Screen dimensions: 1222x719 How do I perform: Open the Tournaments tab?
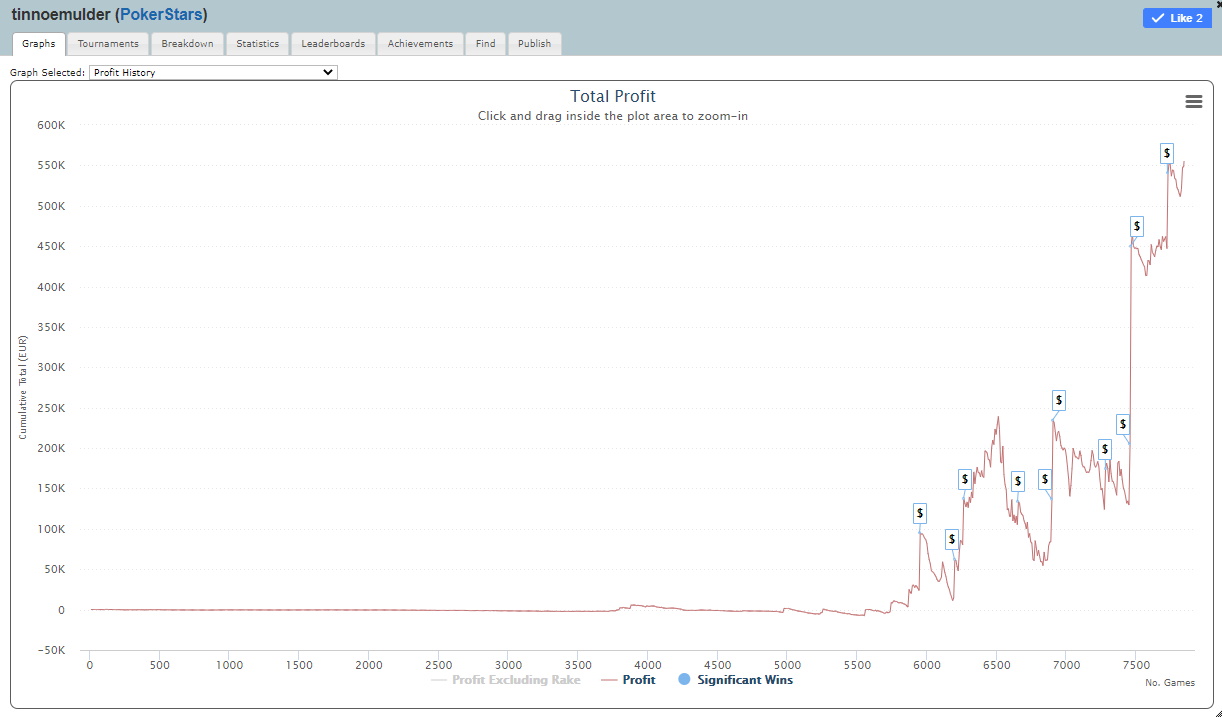coord(108,44)
